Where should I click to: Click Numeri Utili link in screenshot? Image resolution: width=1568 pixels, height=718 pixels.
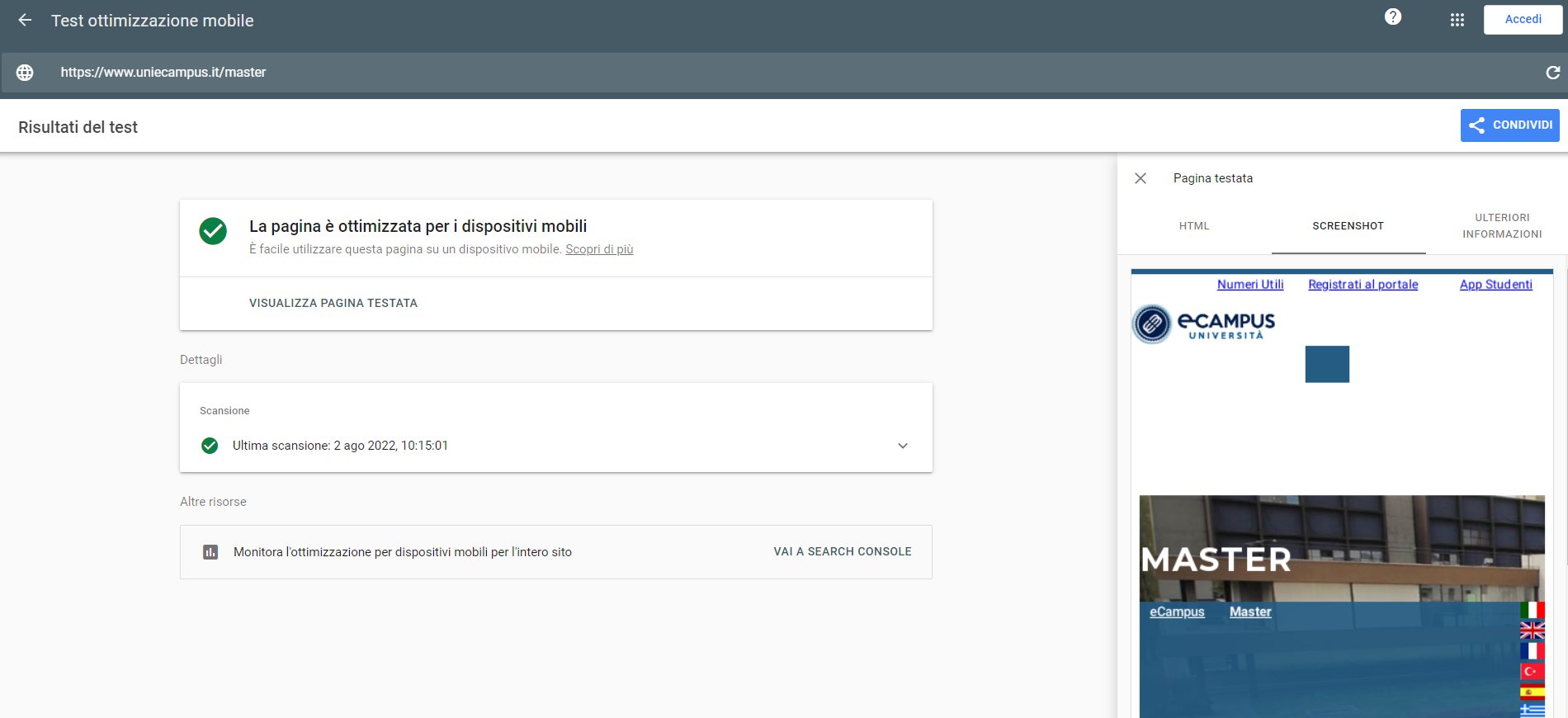pyautogui.click(x=1250, y=285)
